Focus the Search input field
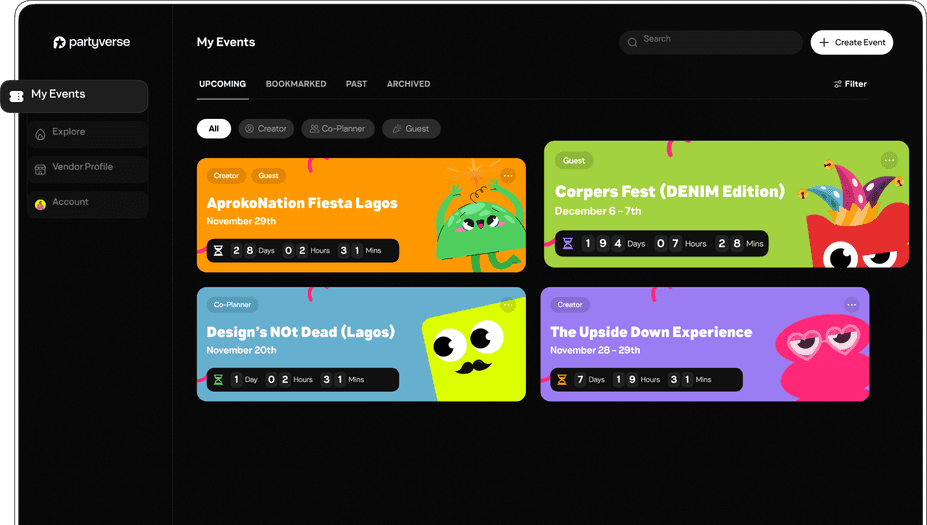This screenshot has height=525, width=927. pyautogui.click(x=711, y=43)
